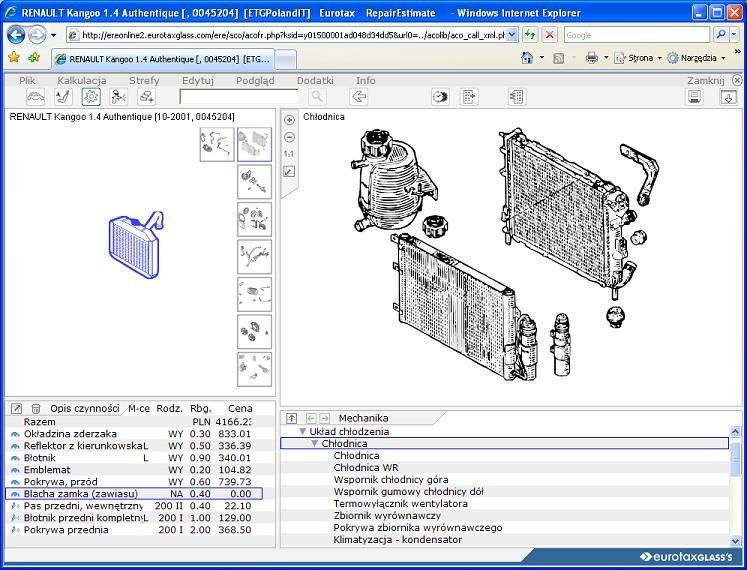Click the Google search box
Image resolution: width=747 pixels, height=570 pixels.
[637, 35]
